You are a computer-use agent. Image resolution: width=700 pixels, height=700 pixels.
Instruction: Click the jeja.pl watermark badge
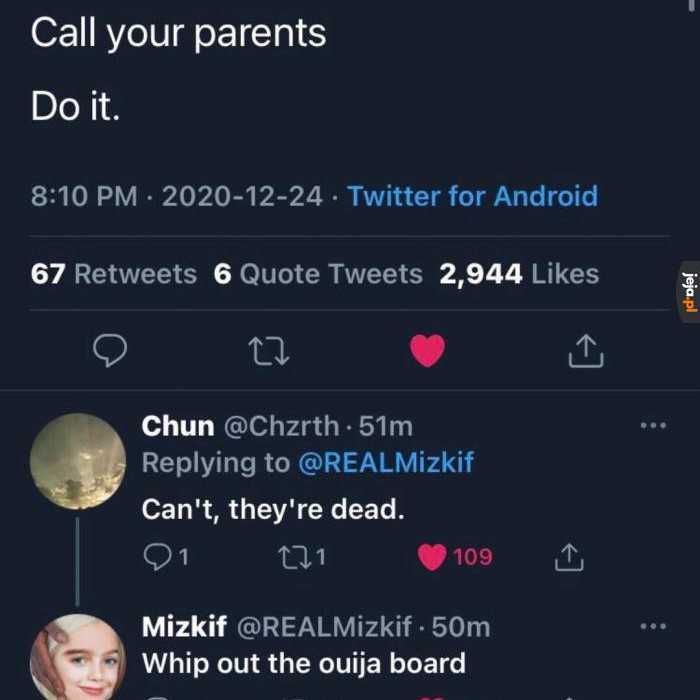click(x=688, y=291)
